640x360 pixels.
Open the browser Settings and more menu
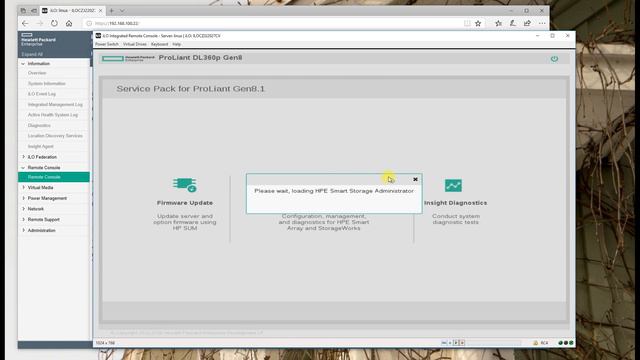[542, 23]
